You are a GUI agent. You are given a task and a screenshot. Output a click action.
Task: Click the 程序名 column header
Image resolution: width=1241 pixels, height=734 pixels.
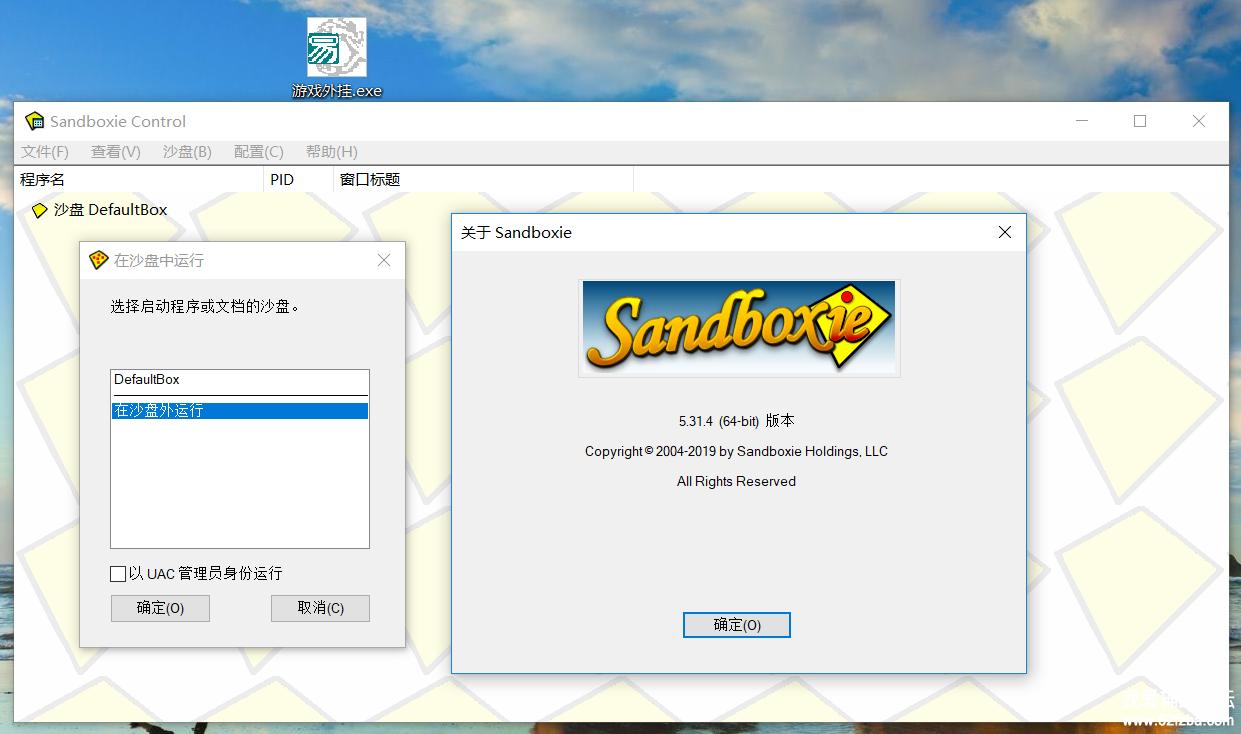pyautogui.click(x=140, y=180)
